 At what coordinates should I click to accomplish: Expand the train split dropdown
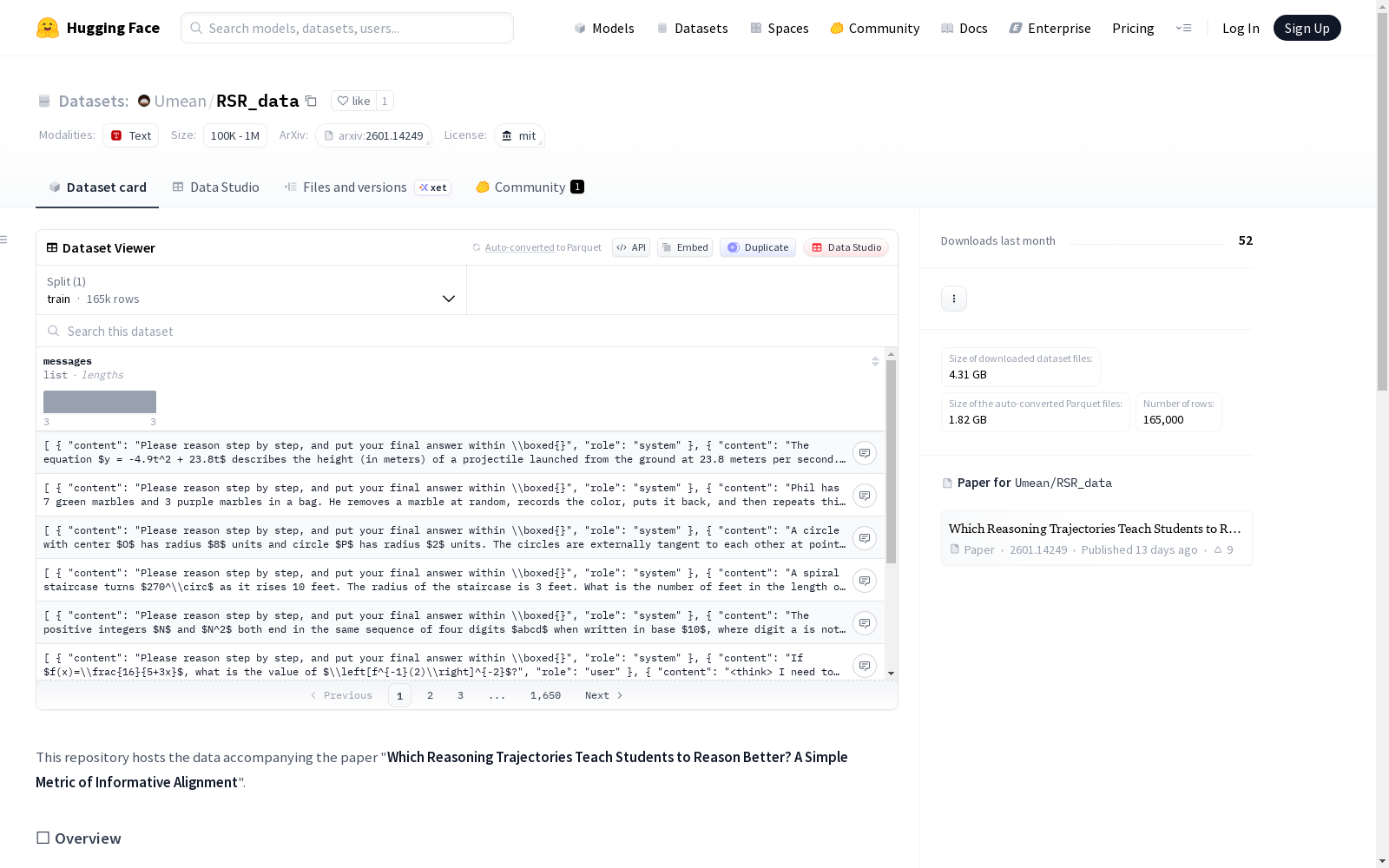252,290
